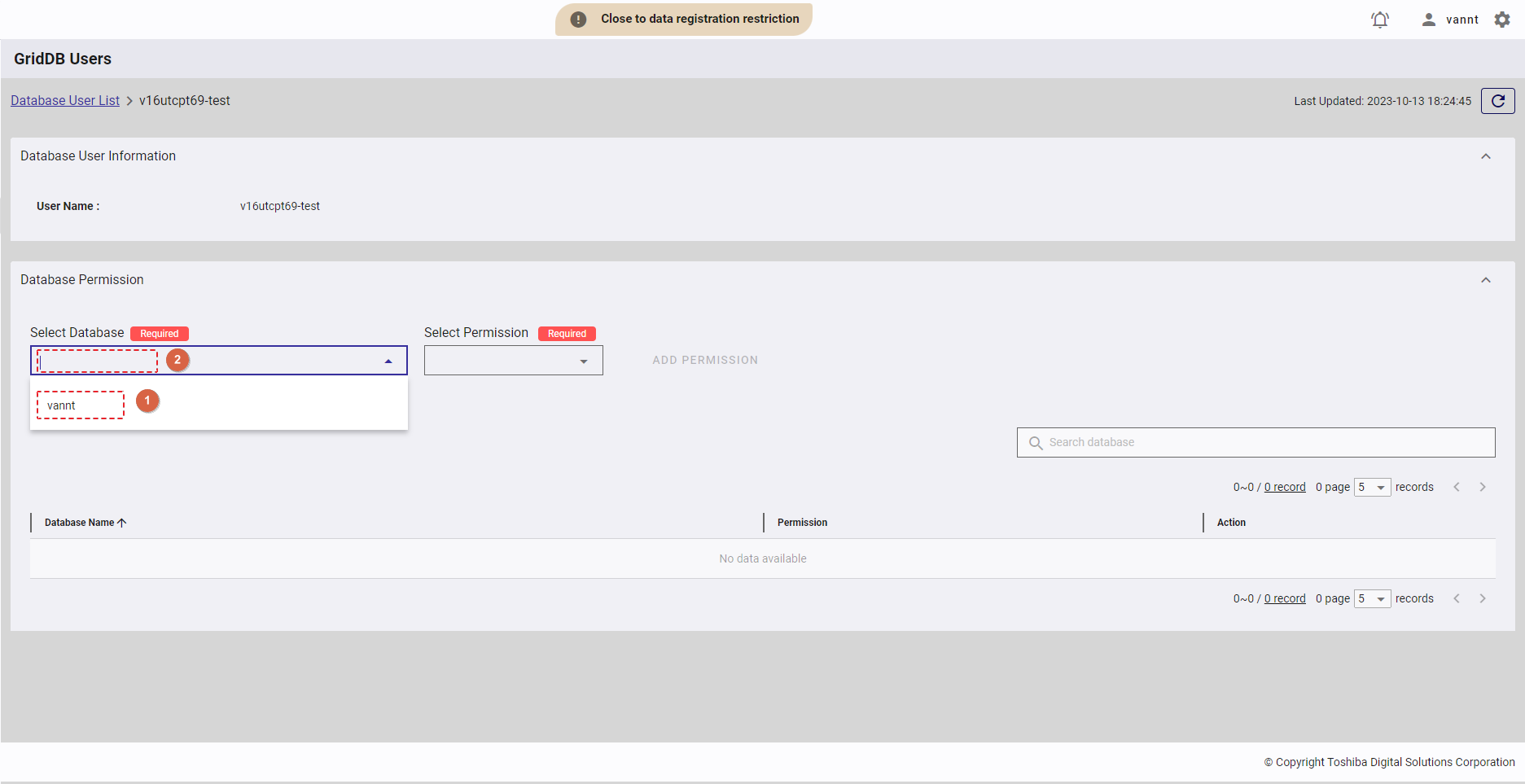Open the Database User List breadcrumb link
1525x784 pixels.
click(x=65, y=101)
